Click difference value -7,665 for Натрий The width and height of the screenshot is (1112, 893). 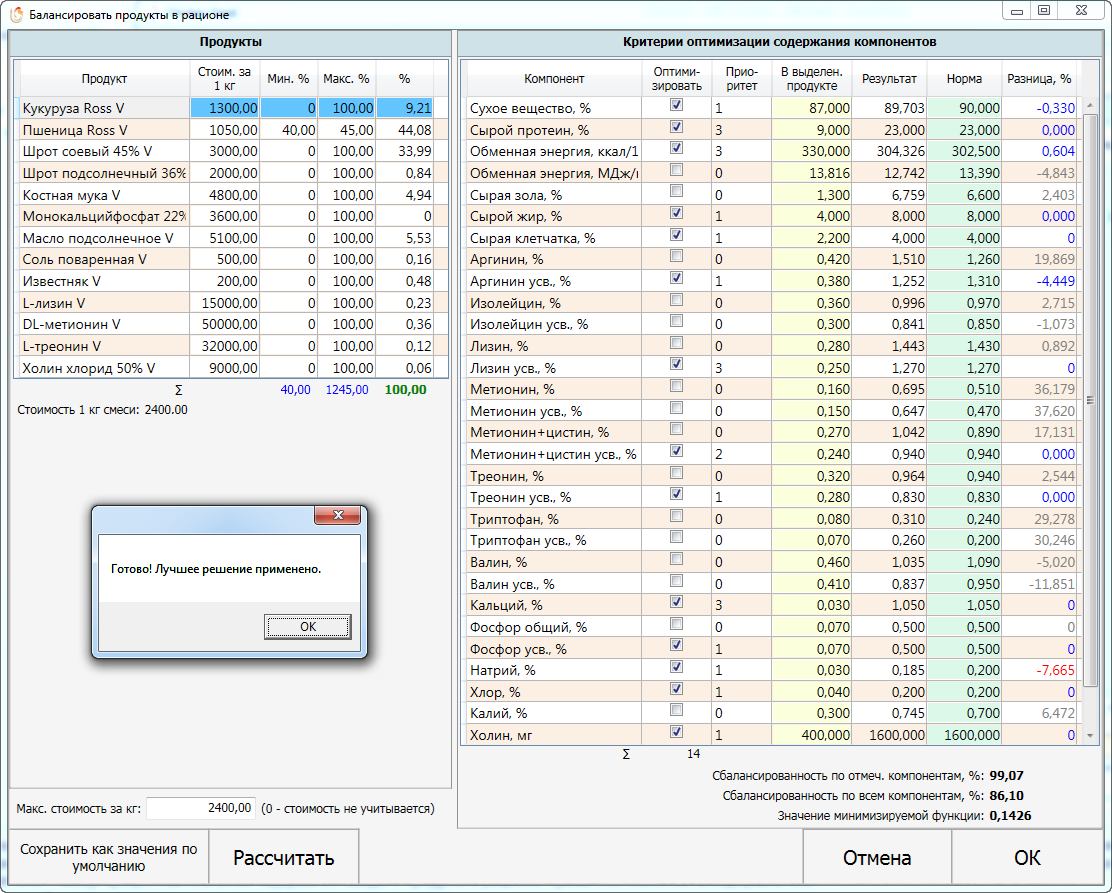(x=1039, y=670)
